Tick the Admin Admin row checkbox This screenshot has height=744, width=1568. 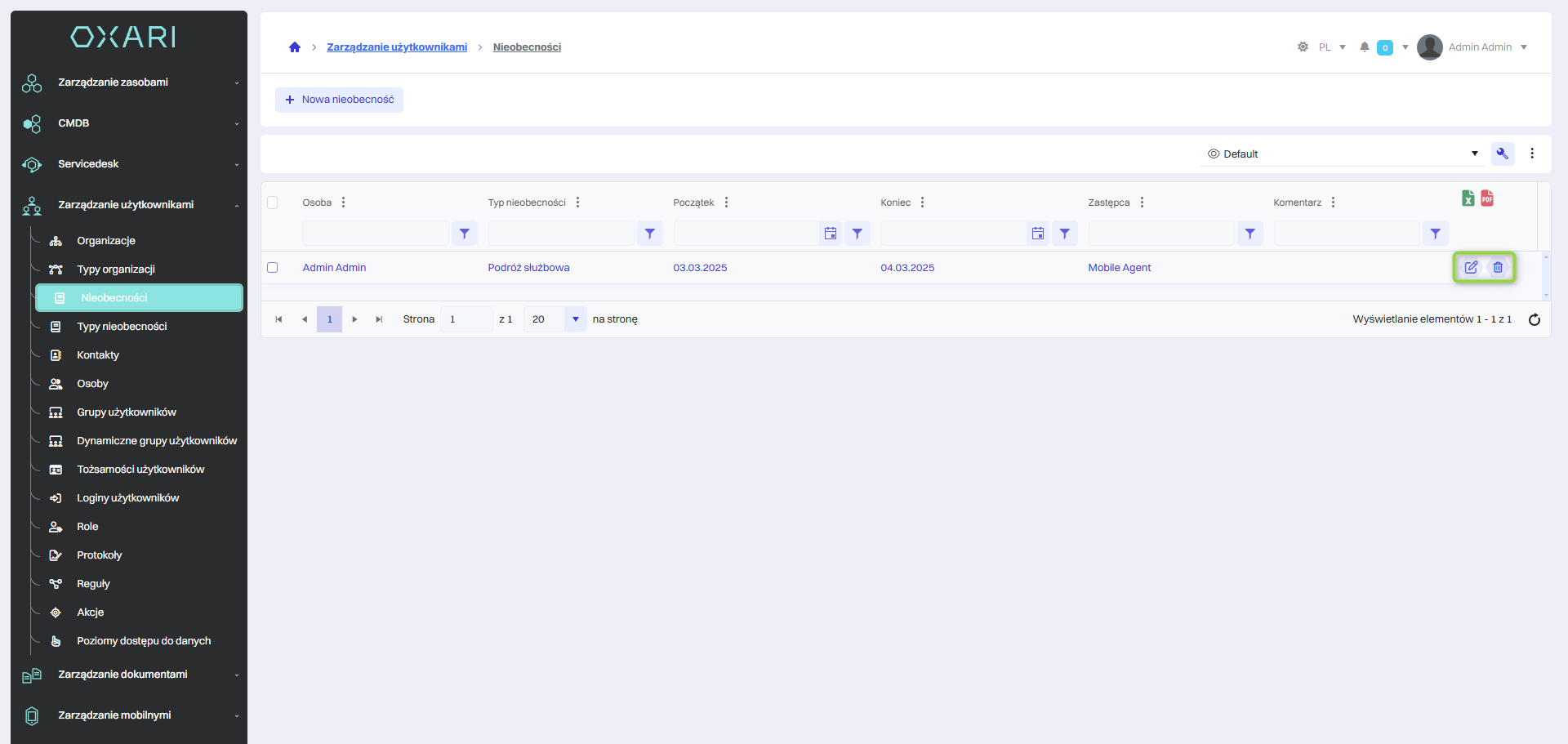[273, 268]
